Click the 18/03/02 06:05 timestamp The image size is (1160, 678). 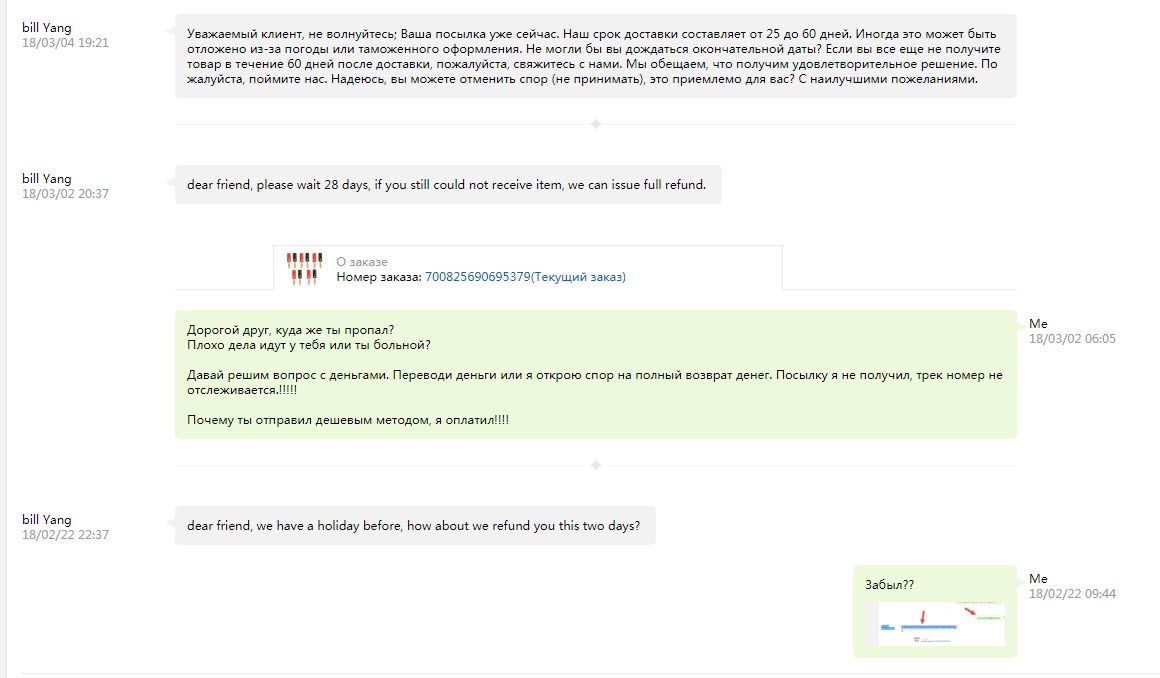(1072, 339)
